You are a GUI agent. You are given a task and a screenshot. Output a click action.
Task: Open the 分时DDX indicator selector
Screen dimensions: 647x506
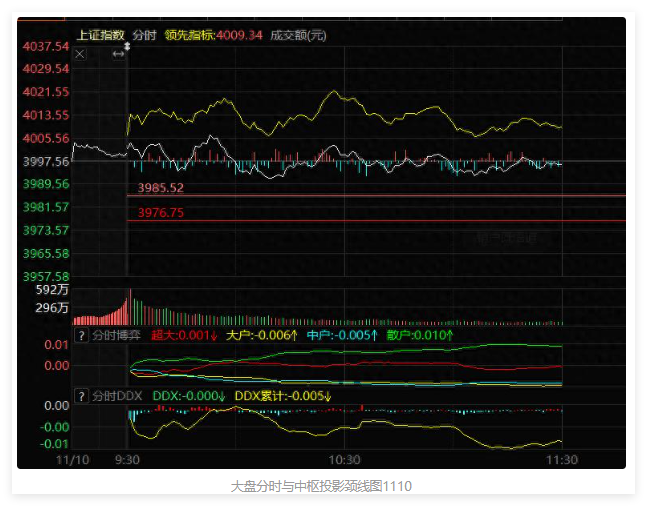click(x=118, y=396)
